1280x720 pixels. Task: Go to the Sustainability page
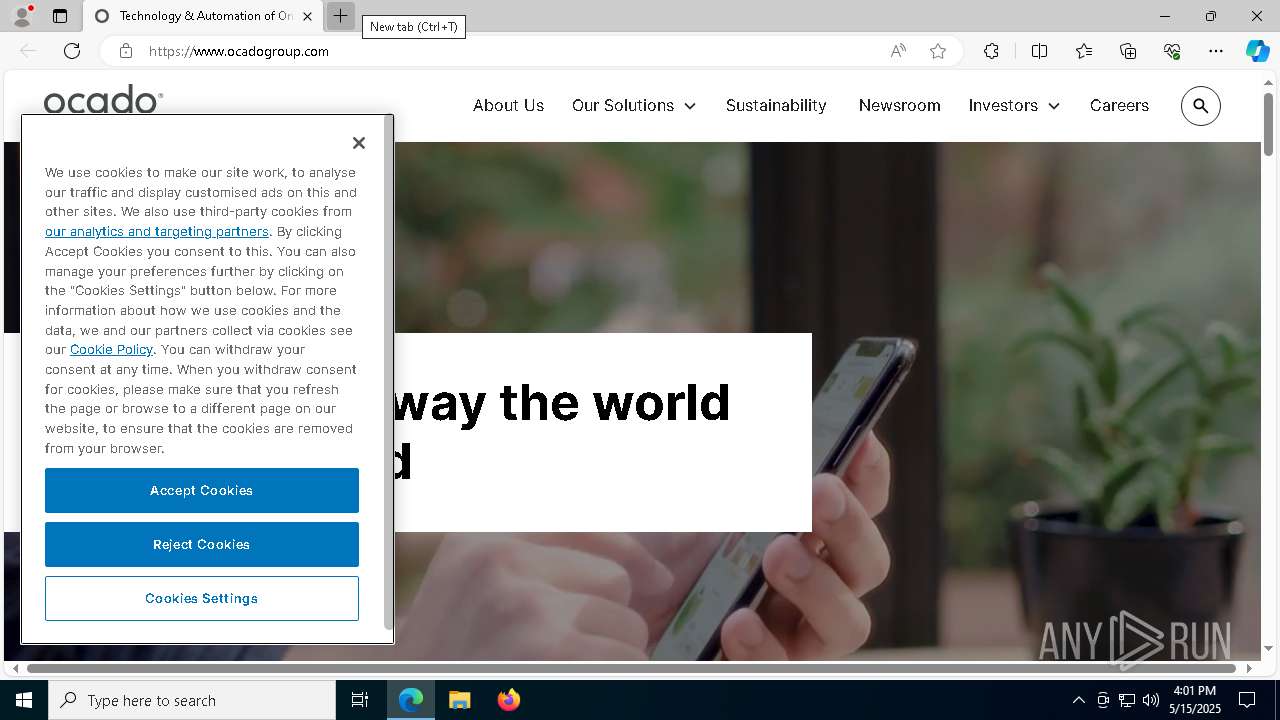(x=776, y=105)
